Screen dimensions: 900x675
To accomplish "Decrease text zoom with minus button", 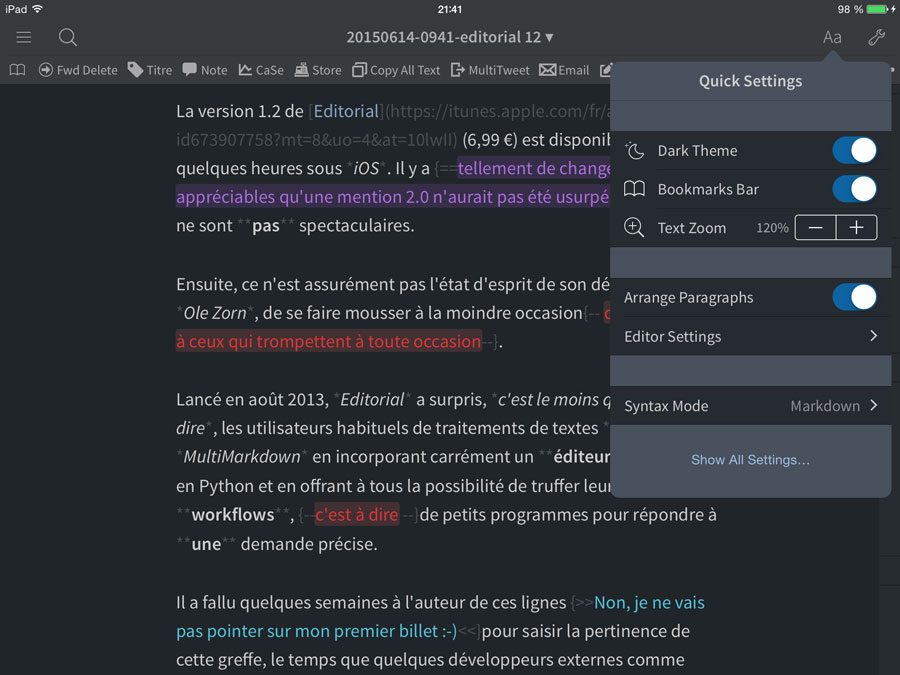I will click(816, 228).
